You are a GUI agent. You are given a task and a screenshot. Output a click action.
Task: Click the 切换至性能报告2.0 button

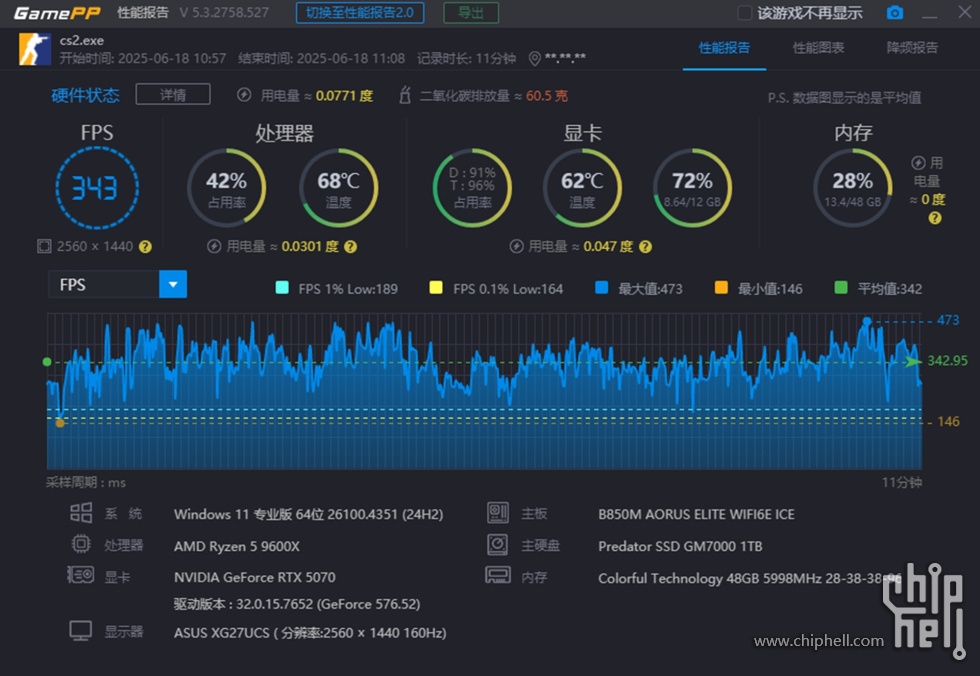pyautogui.click(x=360, y=12)
